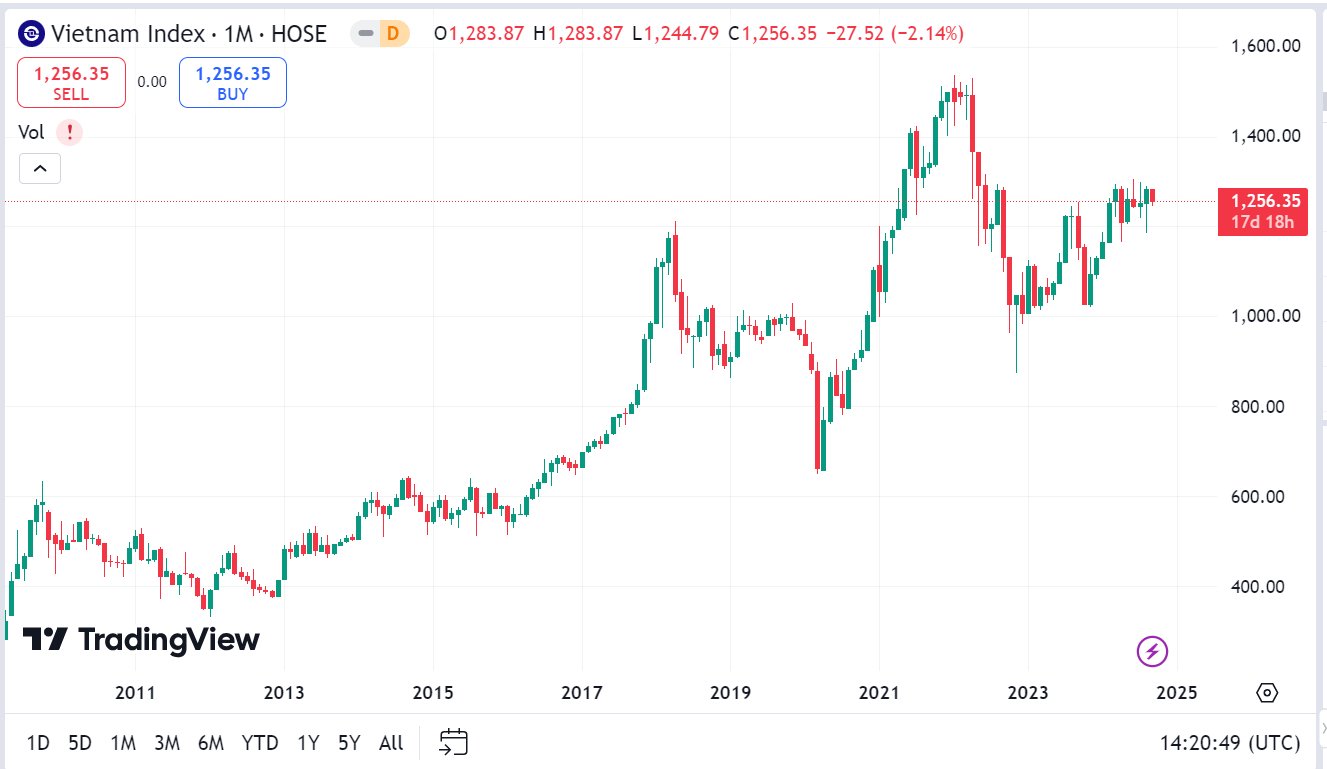Click the volume warning exclamation icon
The height and width of the screenshot is (769, 1327).
[x=69, y=132]
